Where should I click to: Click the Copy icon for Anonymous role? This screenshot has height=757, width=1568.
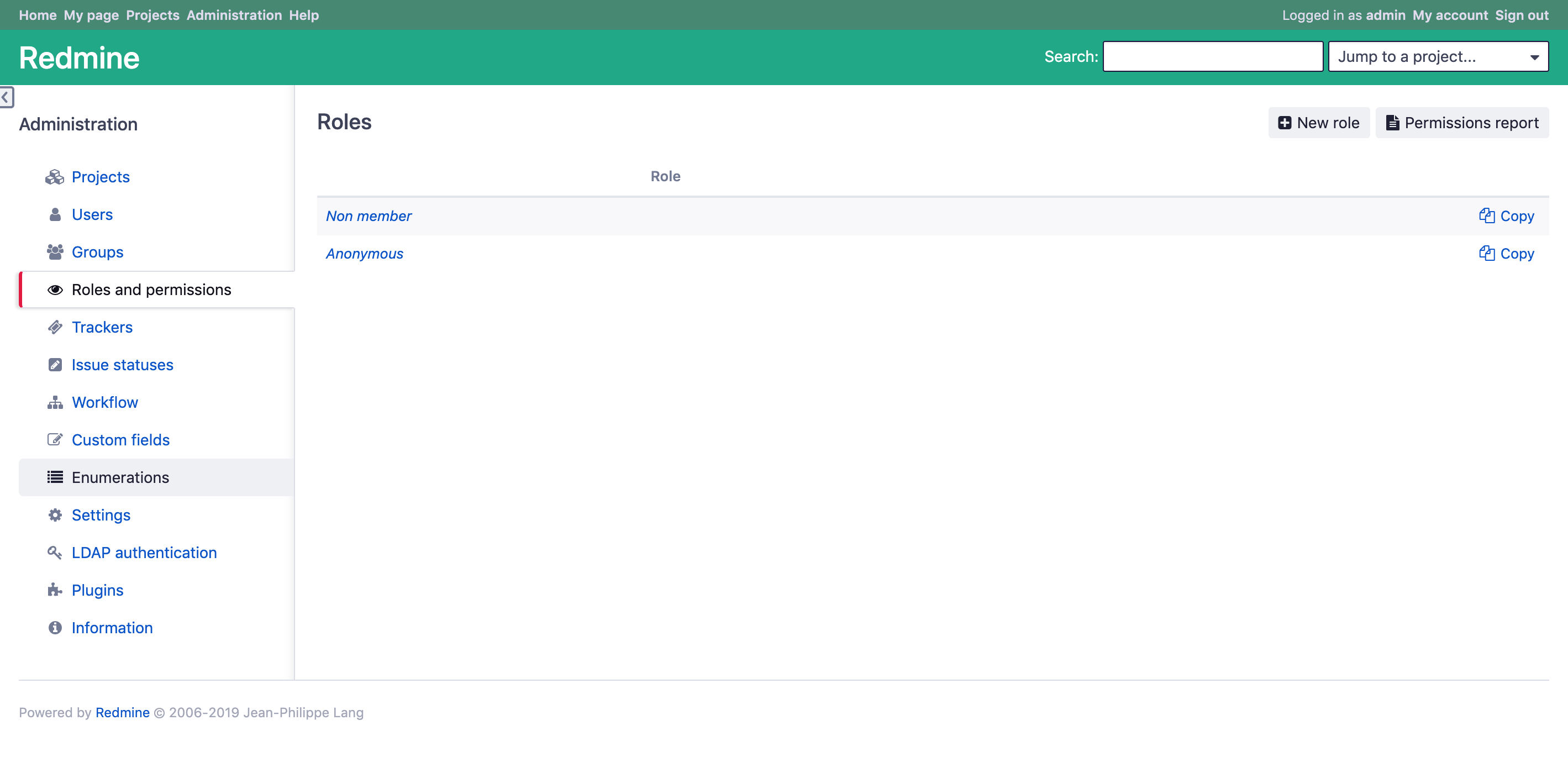(1488, 254)
